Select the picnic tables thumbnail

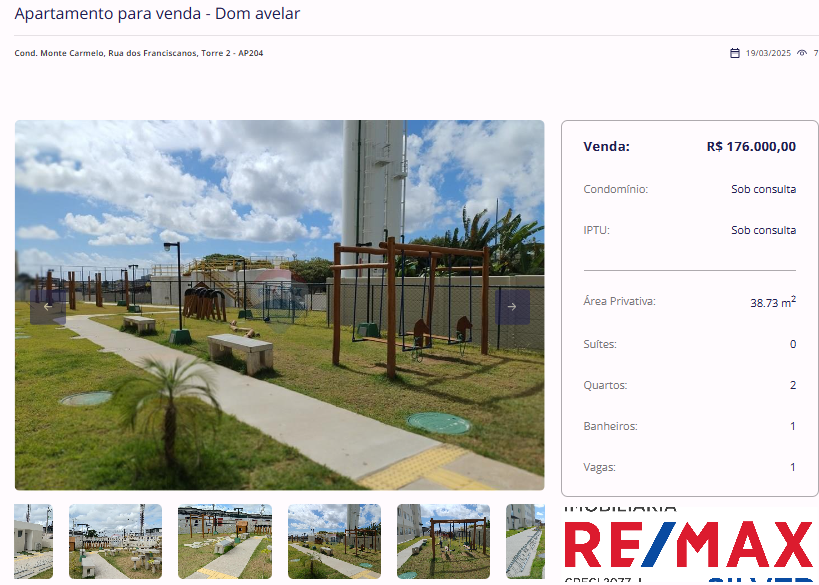coord(115,541)
